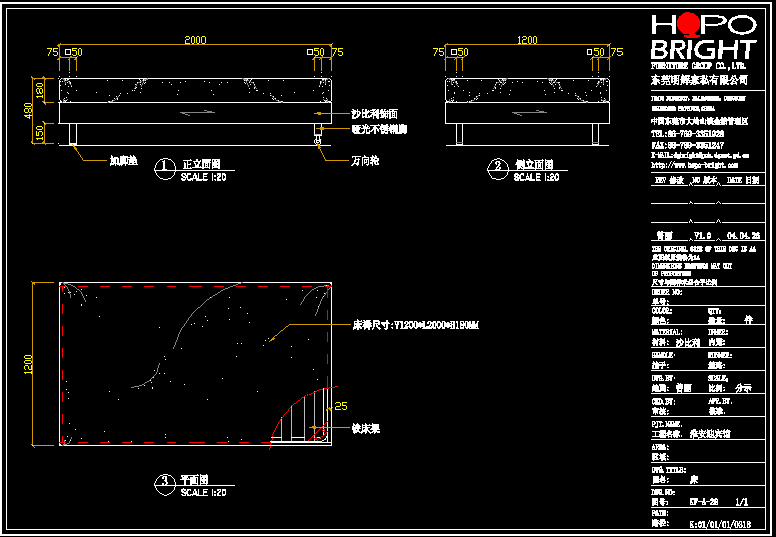776x537 pixels.
Task: Click the 万向轮 caster annotation
Action: tap(365, 161)
